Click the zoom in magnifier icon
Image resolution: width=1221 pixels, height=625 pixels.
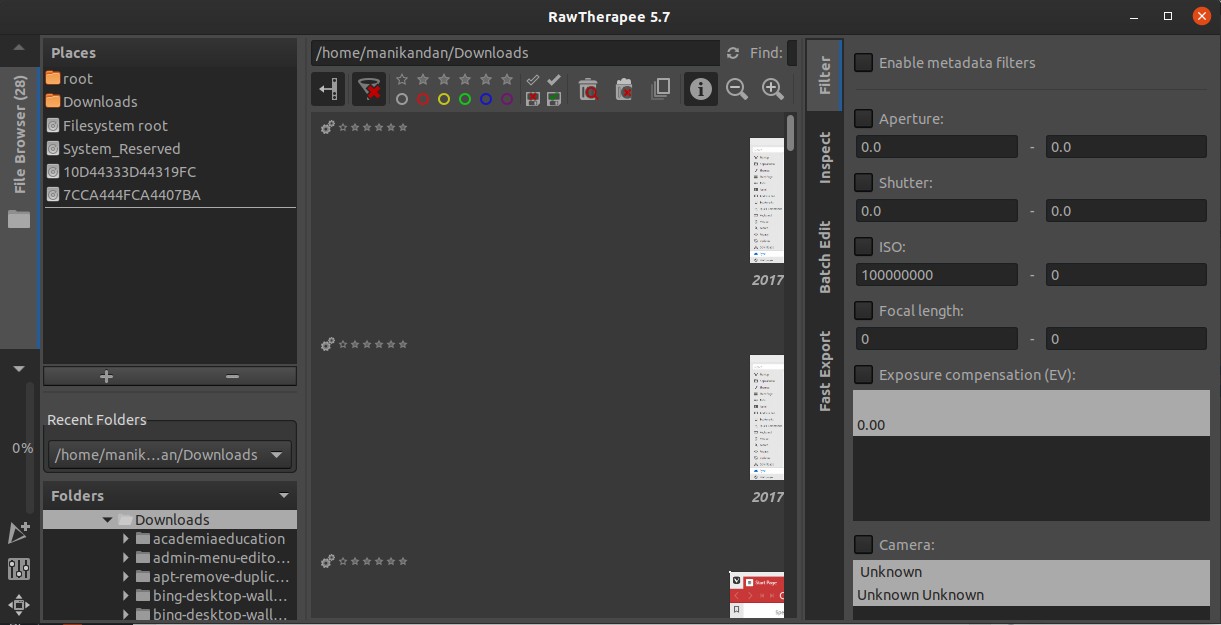(x=772, y=89)
